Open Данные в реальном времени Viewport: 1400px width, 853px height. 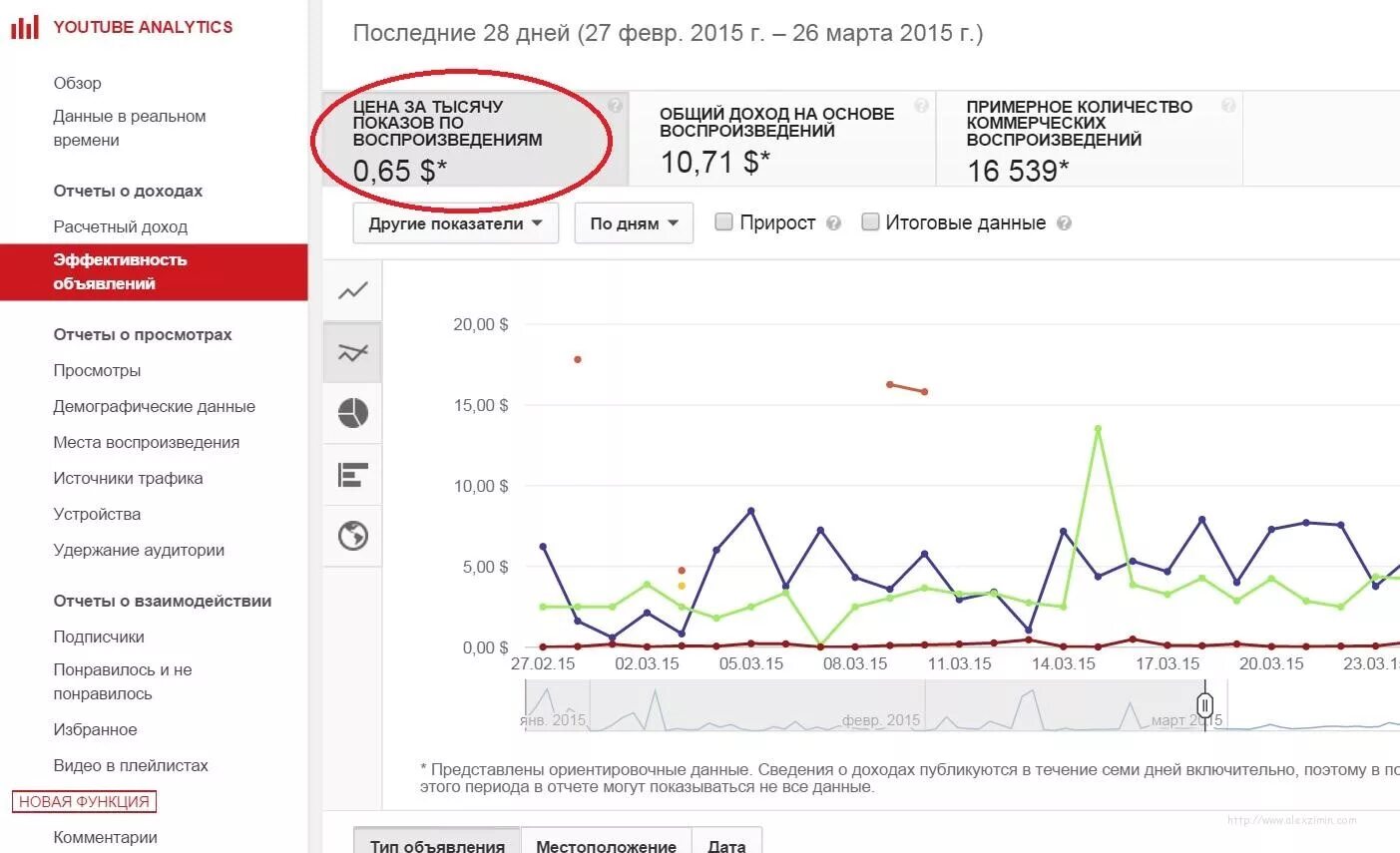[x=130, y=128]
